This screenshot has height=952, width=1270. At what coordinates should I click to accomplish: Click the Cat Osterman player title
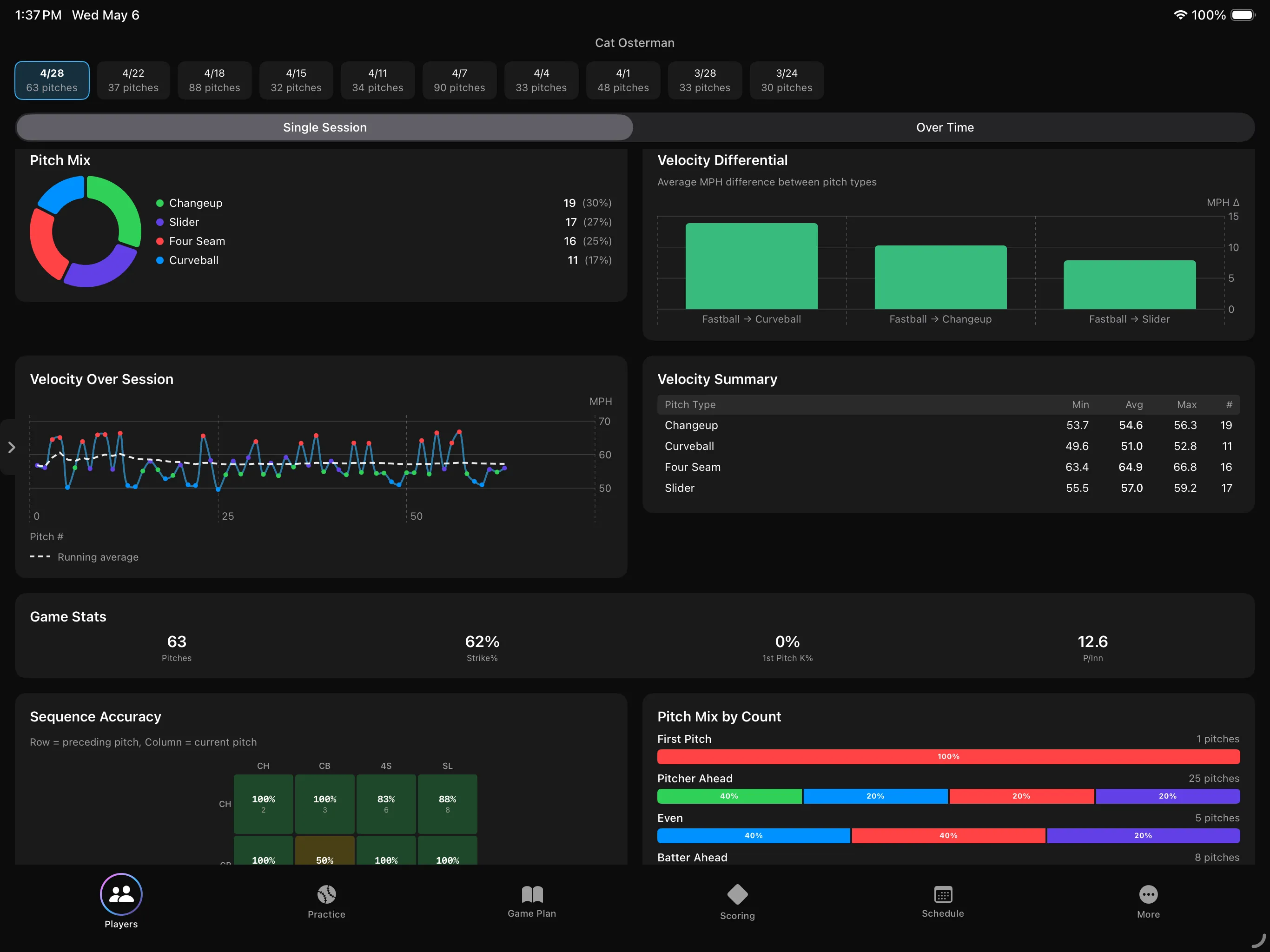tap(635, 43)
